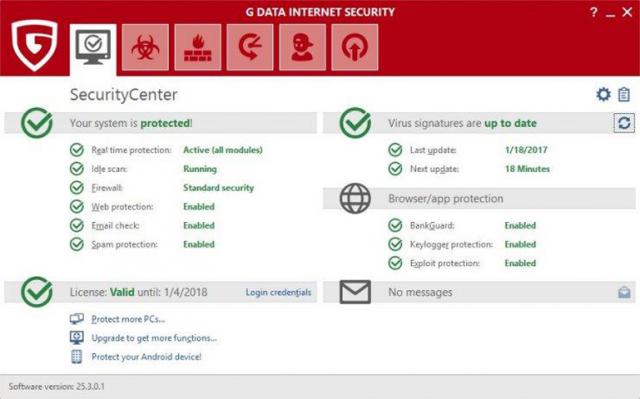Click the Idle scan check icon

77,168
